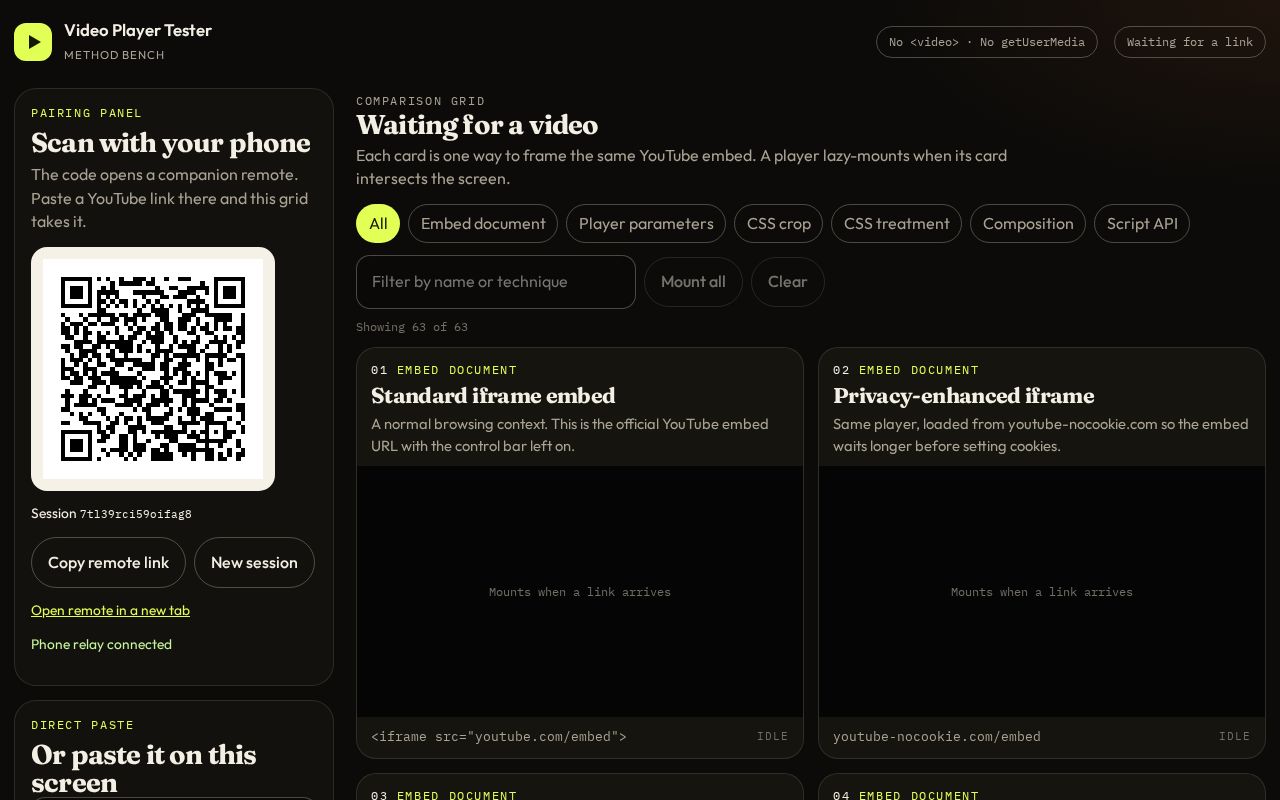The height and width of the screenshot is (800, 1280).
Task: Click the Video Player Tester play logo icon
Action: (x=33, y=42)
